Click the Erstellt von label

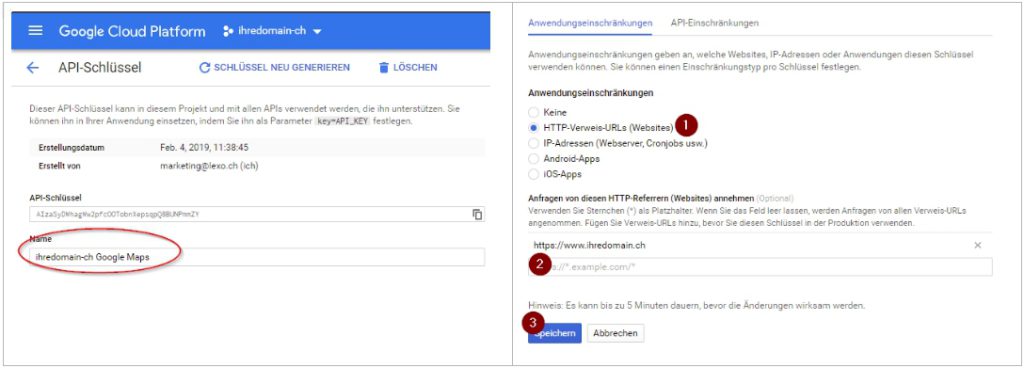pyautogui.click(x=59, y=166)
